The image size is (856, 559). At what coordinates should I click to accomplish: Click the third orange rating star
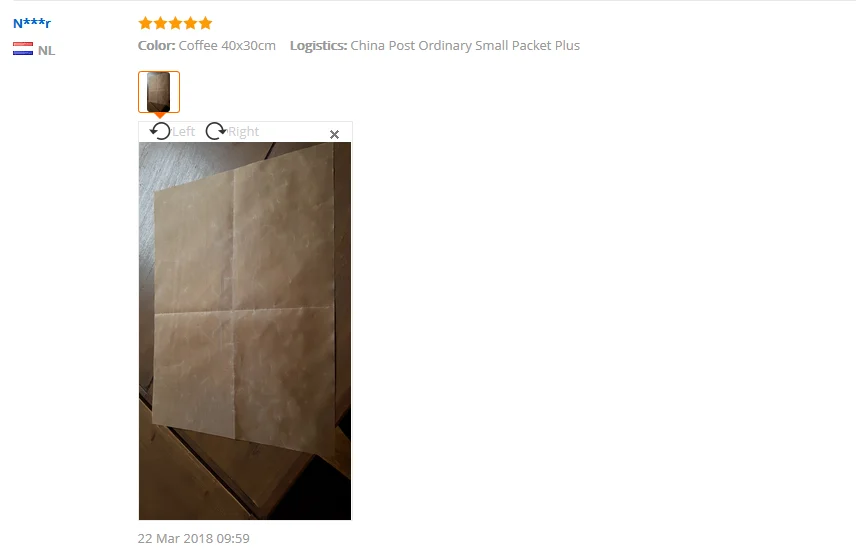[175, 23]
